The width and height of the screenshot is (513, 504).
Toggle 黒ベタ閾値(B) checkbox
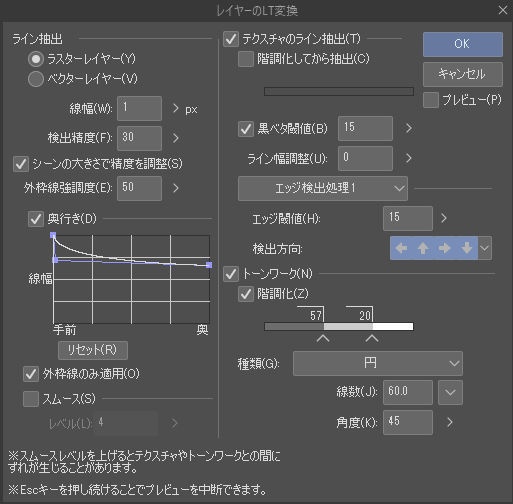tap(246, 129)
